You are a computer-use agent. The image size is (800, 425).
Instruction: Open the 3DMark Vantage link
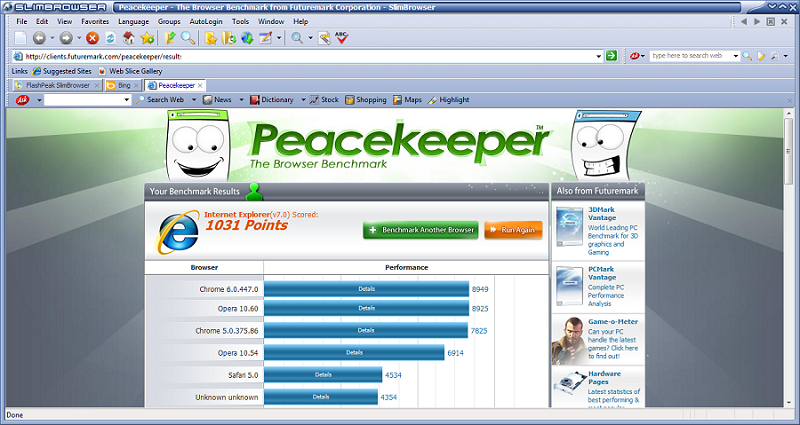point(602,213)
